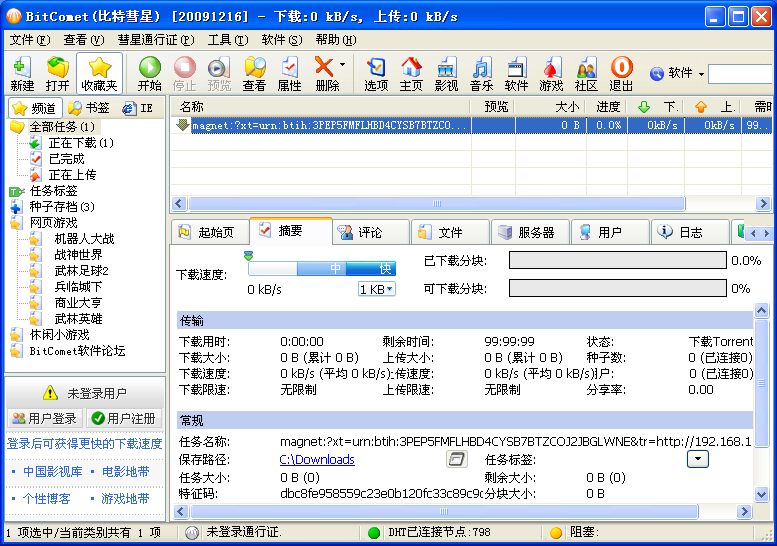
Task: Click the 预览 (Preview) toolbar icon
Action: click(220, 73)
